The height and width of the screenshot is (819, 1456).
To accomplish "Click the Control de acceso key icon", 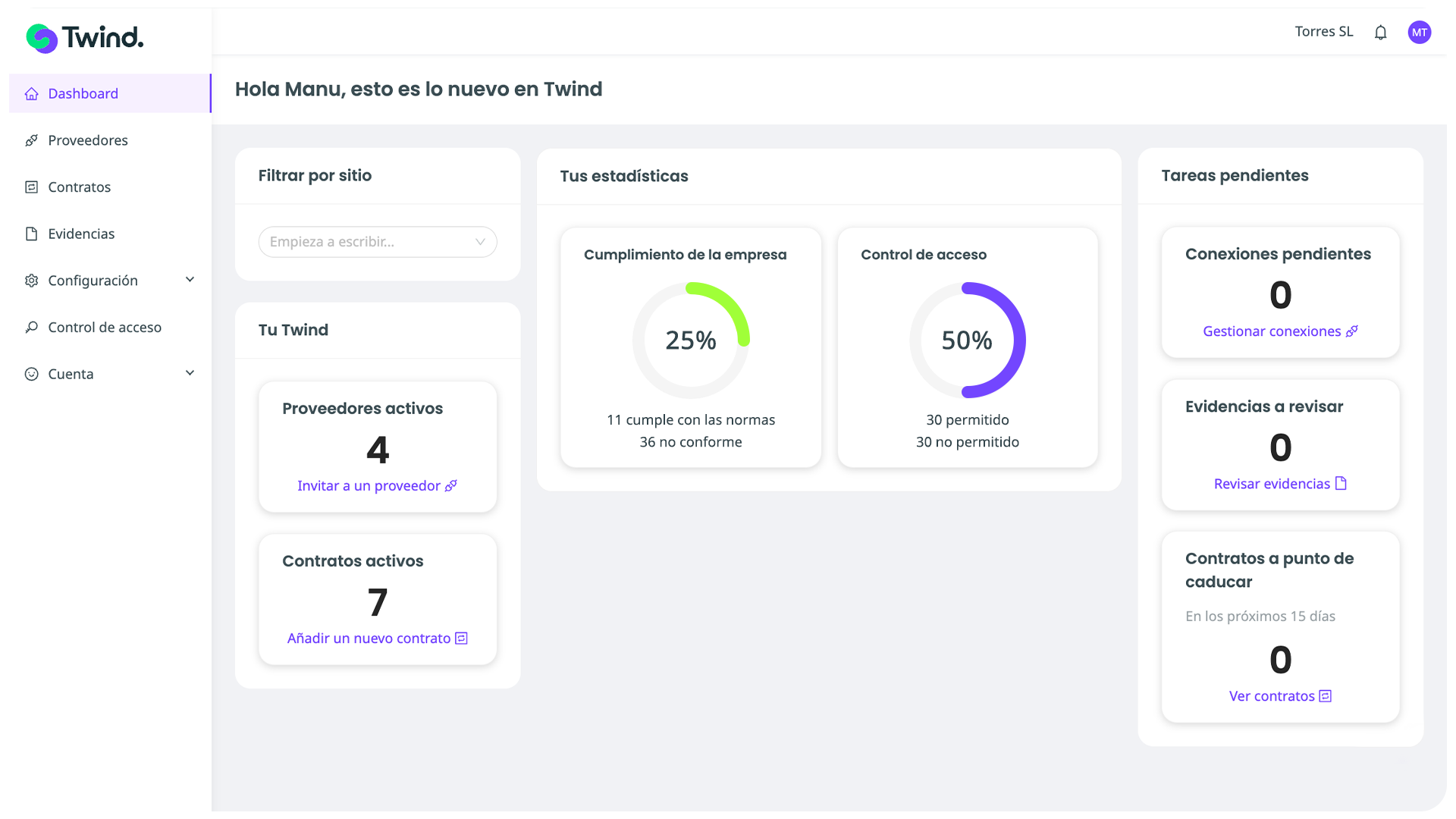I will click(x=31, y=328).
